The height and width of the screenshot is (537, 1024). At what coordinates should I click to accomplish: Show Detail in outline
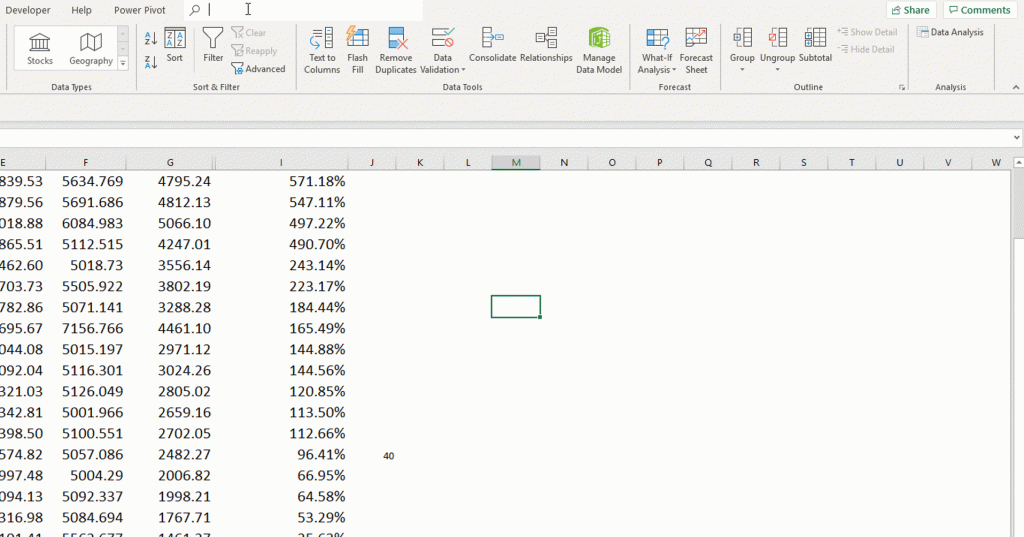pyautogui.click(x=867, y=32)
